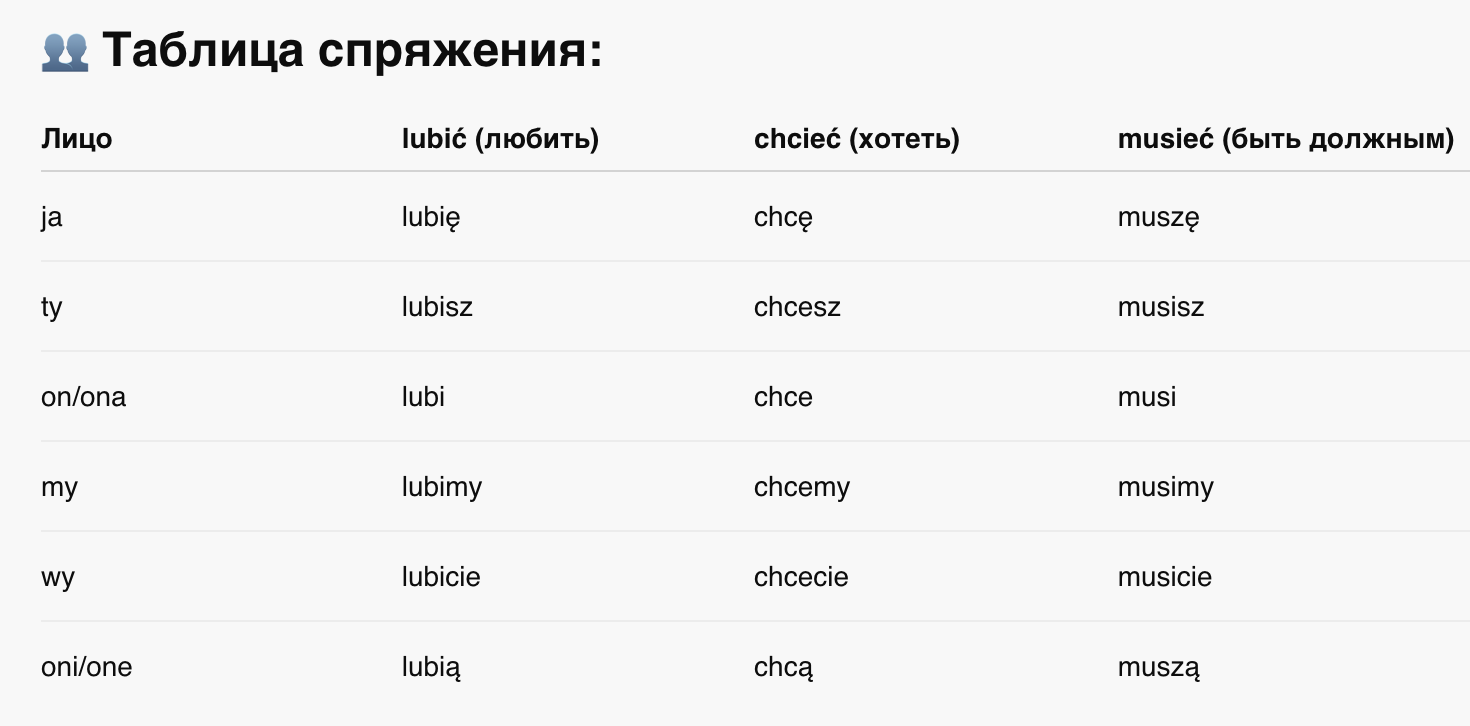Click the two-people emoji icon in heading
The image size is (1470, 726).
[x=65, y=50]
